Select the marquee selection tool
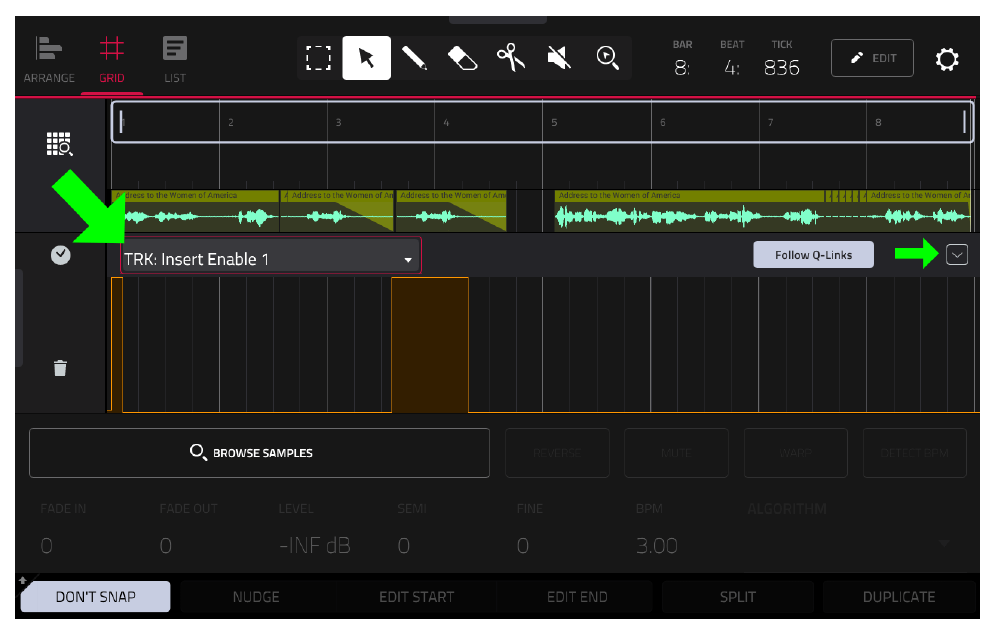This screenshot has width=996, height=636. [318, 58]
